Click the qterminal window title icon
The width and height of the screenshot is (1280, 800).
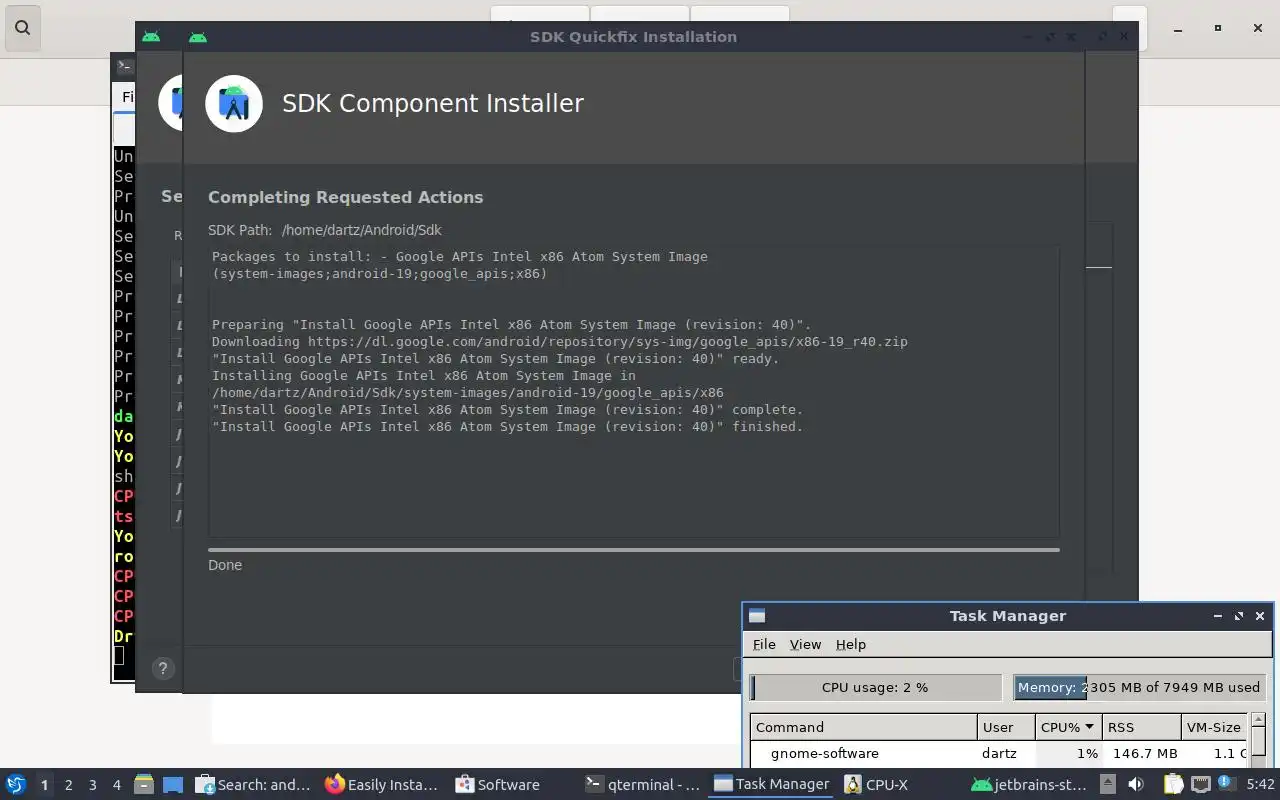[124, 66]
